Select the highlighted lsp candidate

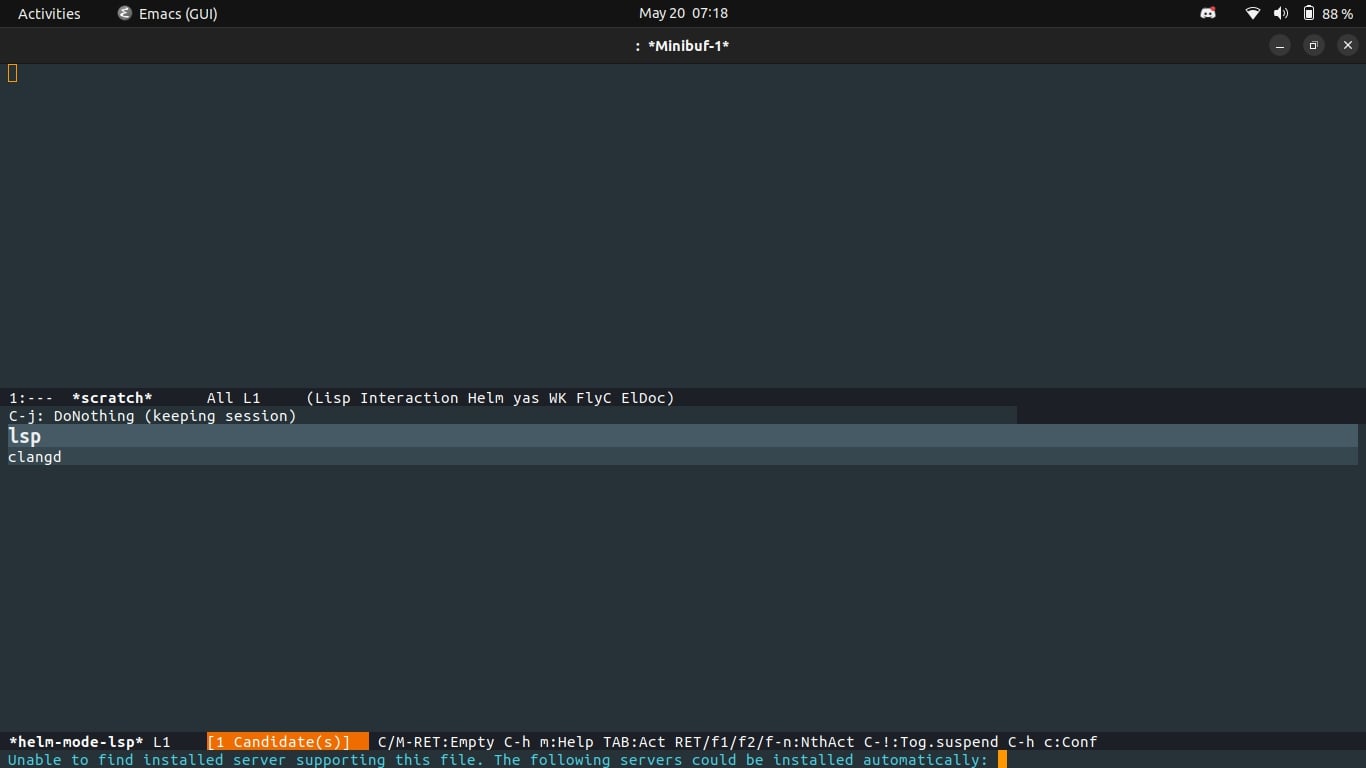click(24, 436)
